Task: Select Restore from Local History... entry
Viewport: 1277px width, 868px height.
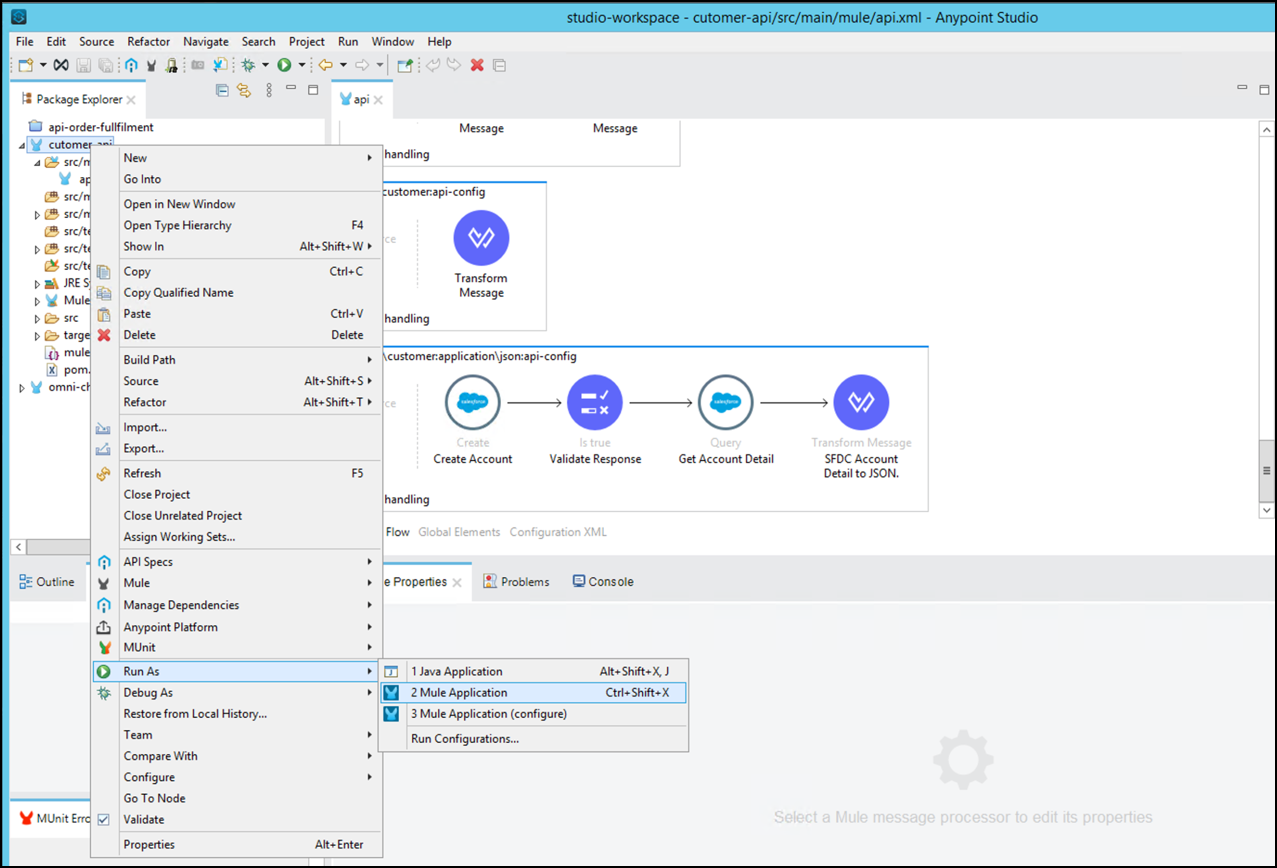Action: [x=236, y=714]
